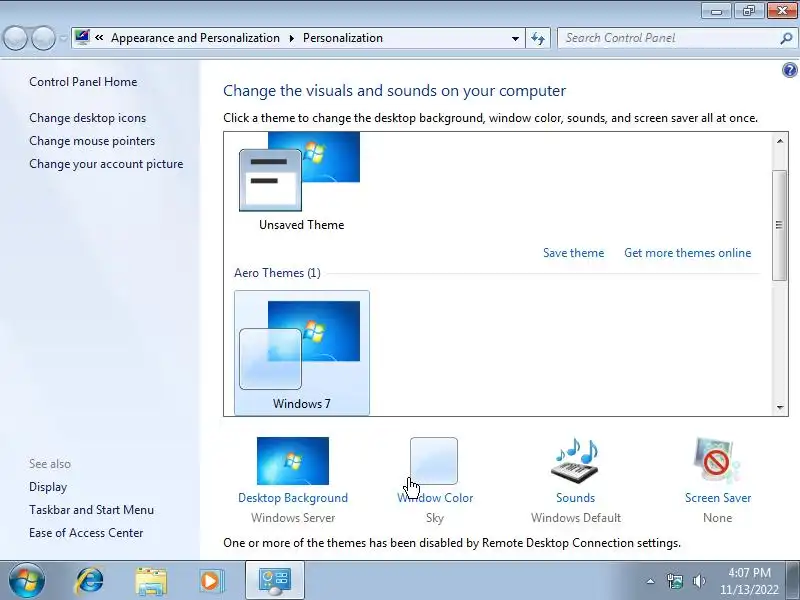Go to Appearance and Personalization breadcrumb
Screen dimensions: 800x600
pyautogui.click(x=195, y=38)
